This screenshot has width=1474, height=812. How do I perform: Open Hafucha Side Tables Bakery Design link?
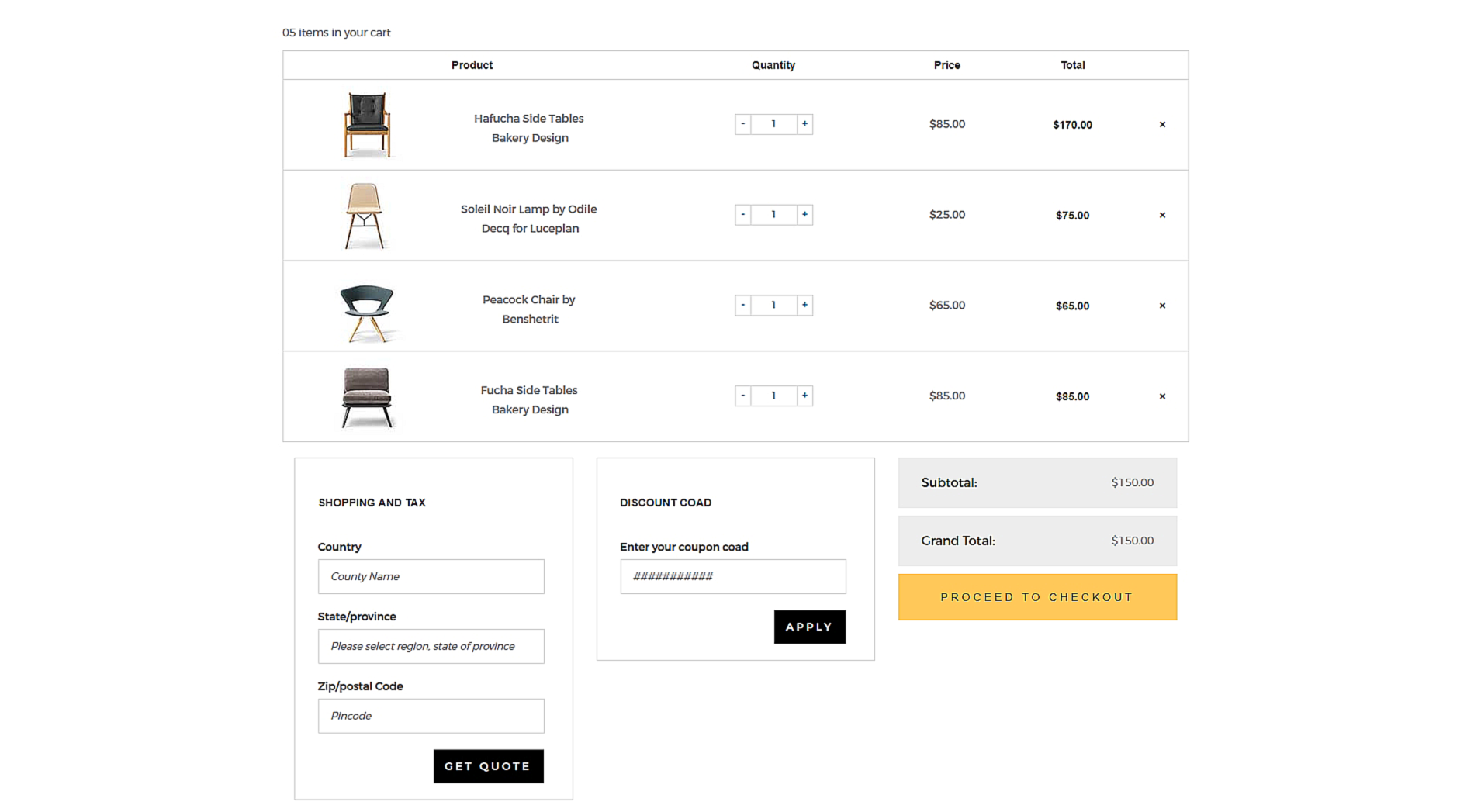(x=529, y=128)
